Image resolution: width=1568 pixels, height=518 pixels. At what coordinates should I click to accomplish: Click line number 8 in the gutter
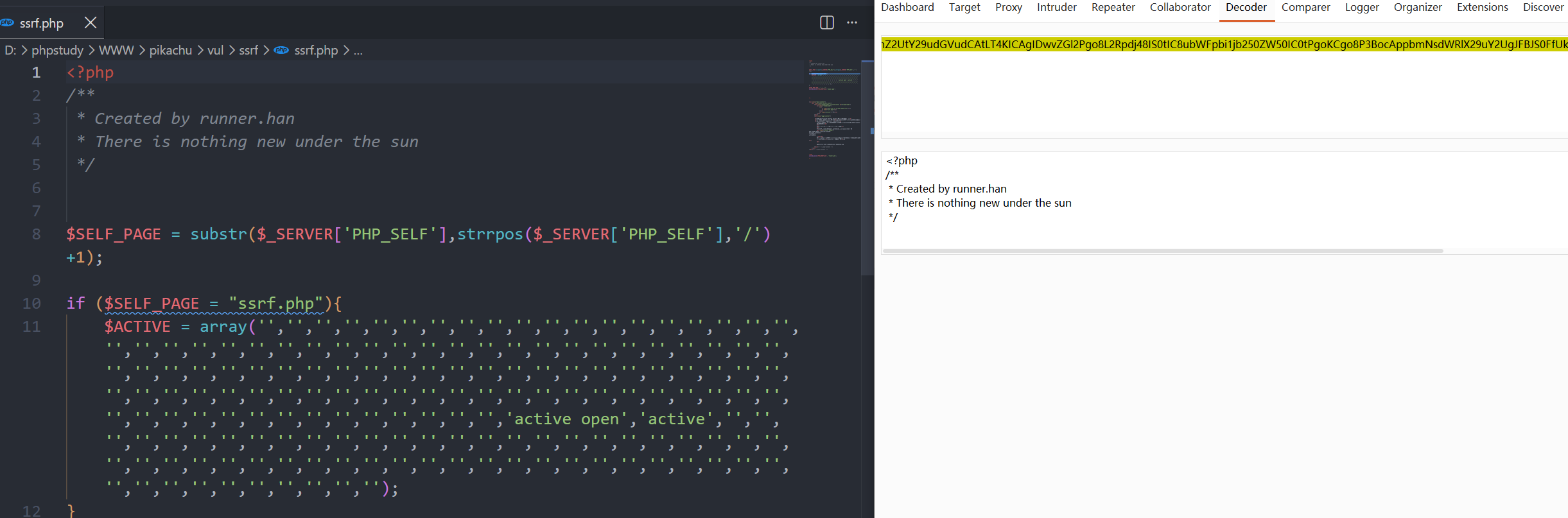(x=37, y=234)
